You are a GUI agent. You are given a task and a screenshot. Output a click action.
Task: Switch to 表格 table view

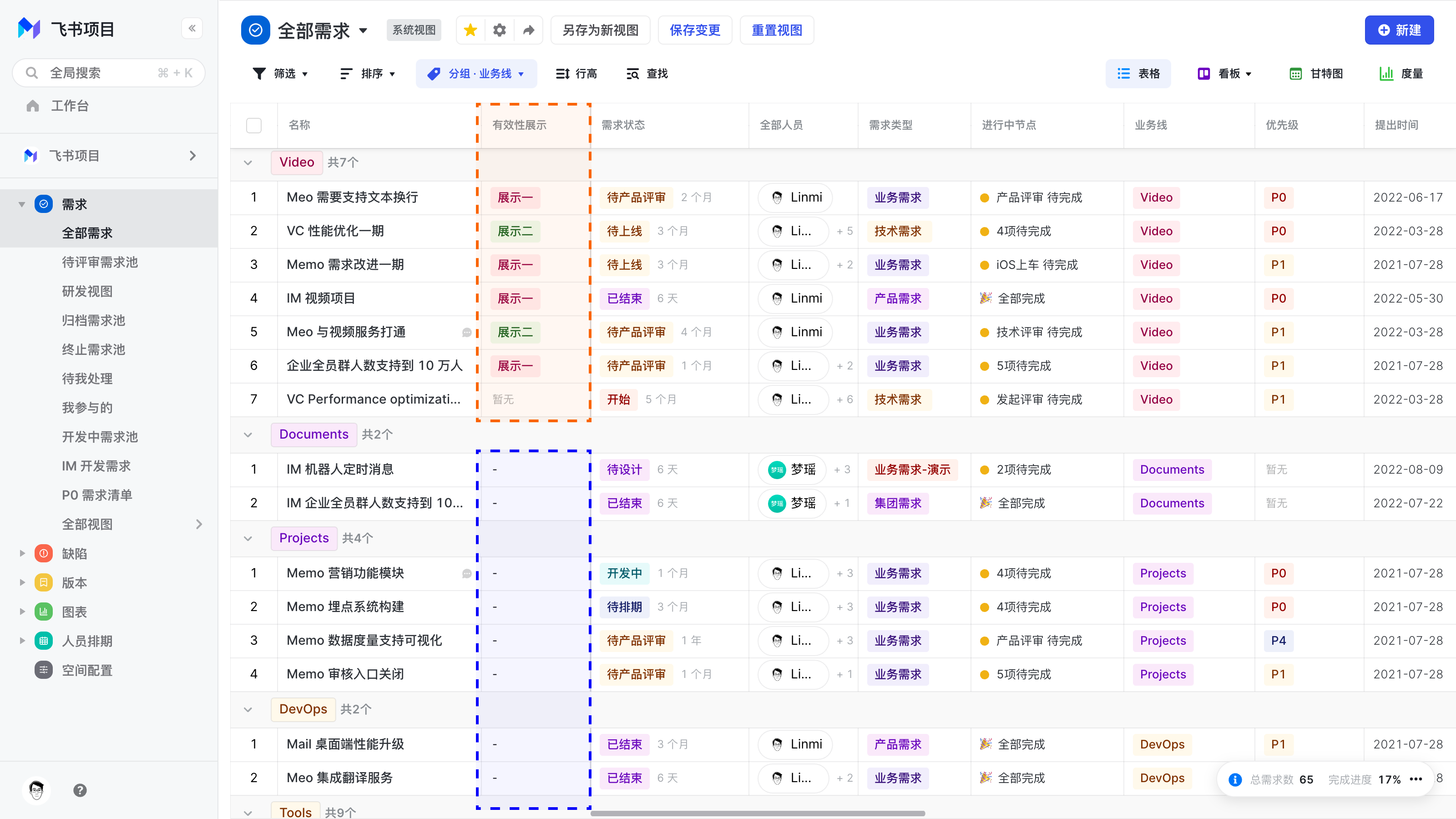[x=1138, y=73]
